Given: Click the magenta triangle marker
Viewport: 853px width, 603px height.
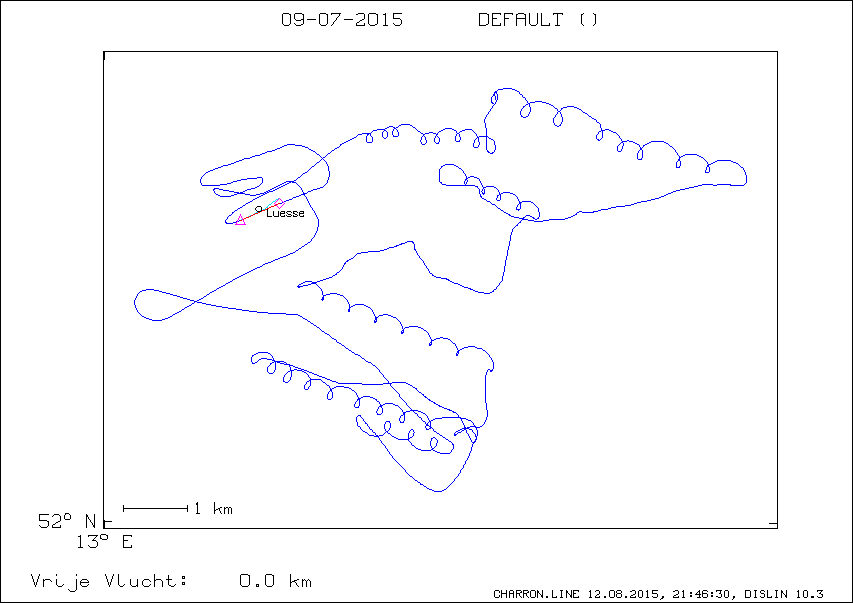Looking at the screenshot, I should pyautogui.click(x=240, y=220).
